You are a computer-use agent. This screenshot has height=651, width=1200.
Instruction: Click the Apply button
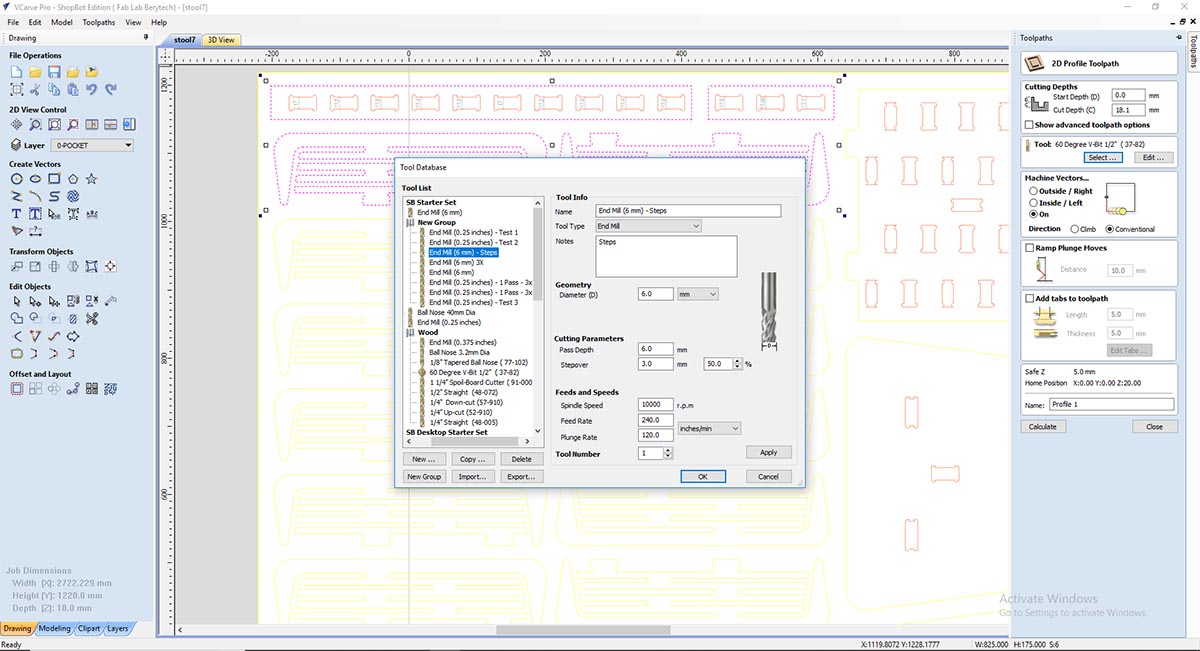pos(769,453)
